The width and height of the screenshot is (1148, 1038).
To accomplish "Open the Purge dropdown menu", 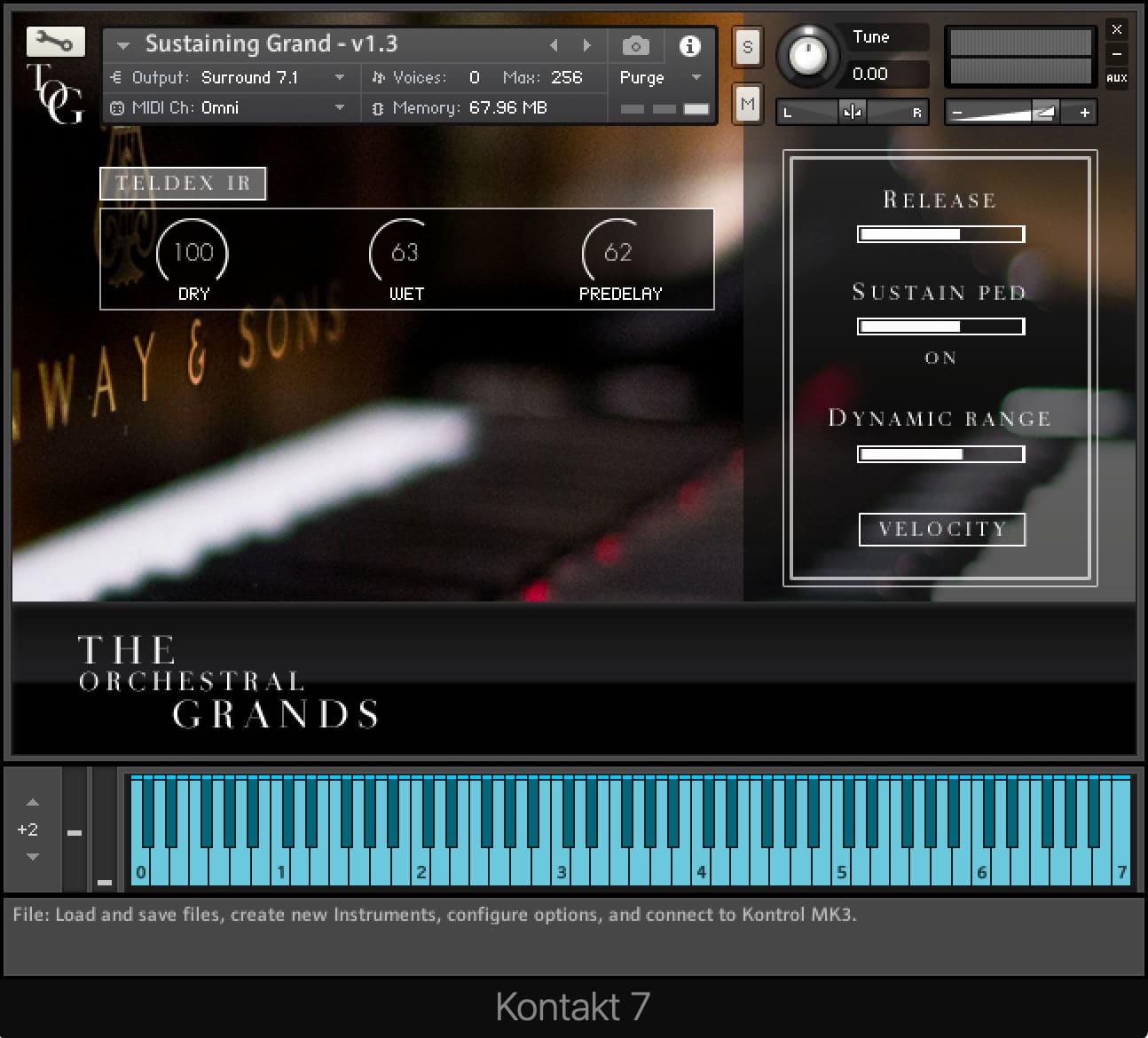I will point(660,78).
